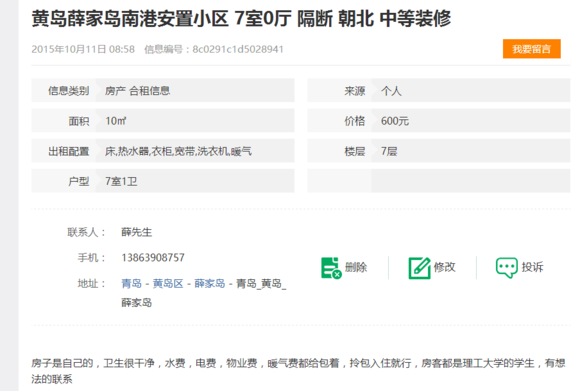Click the price value 600元
Screen dimensions: 580x391
395,121
